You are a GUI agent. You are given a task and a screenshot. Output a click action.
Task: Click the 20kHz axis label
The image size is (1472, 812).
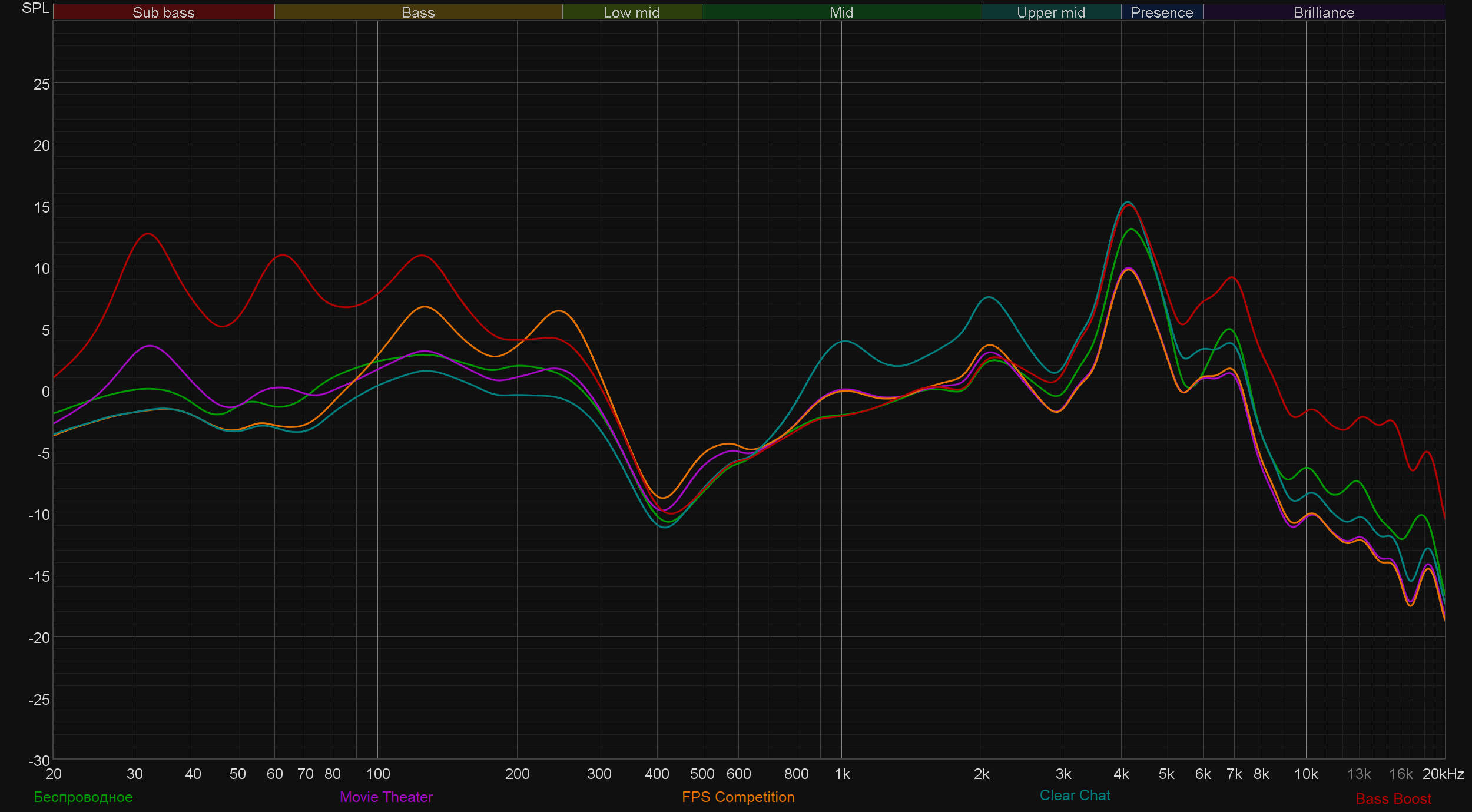click(x=1443, y=774)
